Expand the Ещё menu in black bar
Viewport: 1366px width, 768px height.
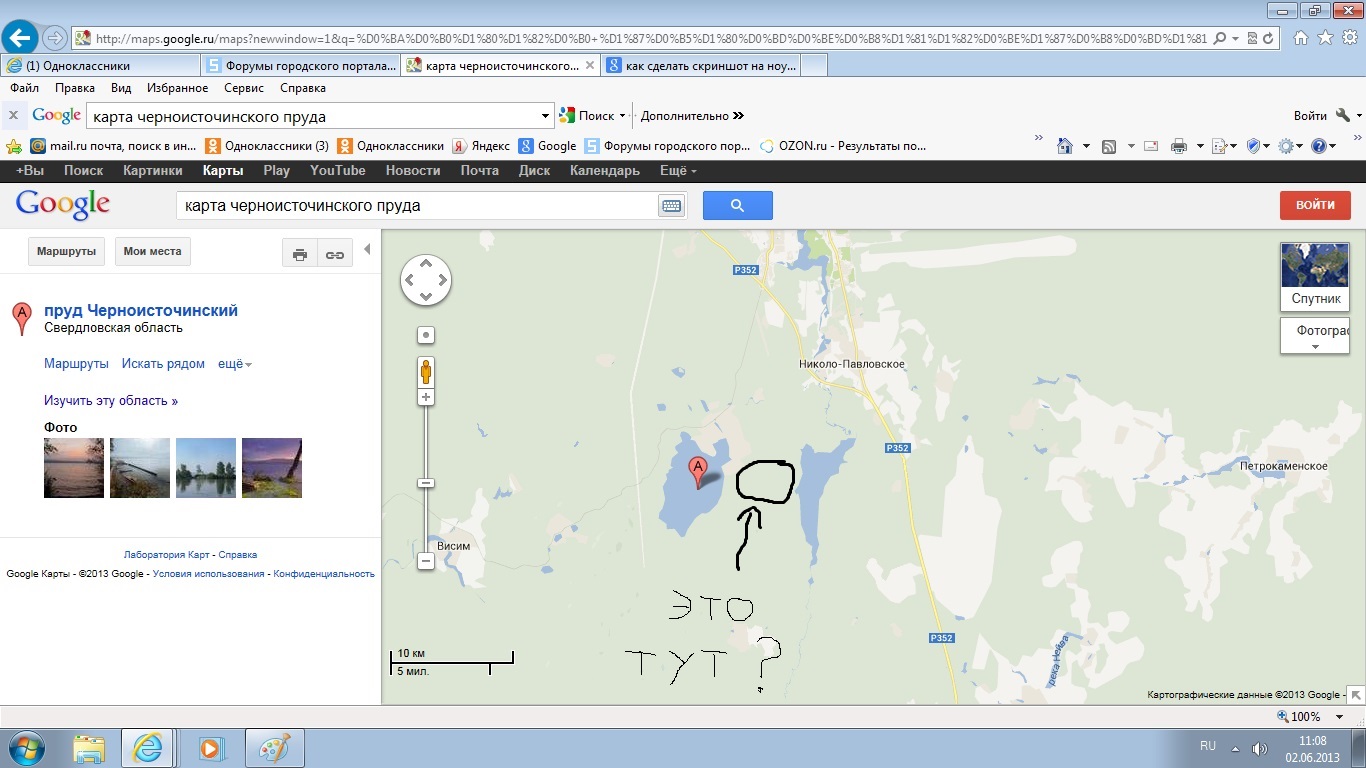pyautogui.click(x=678, y=171)
